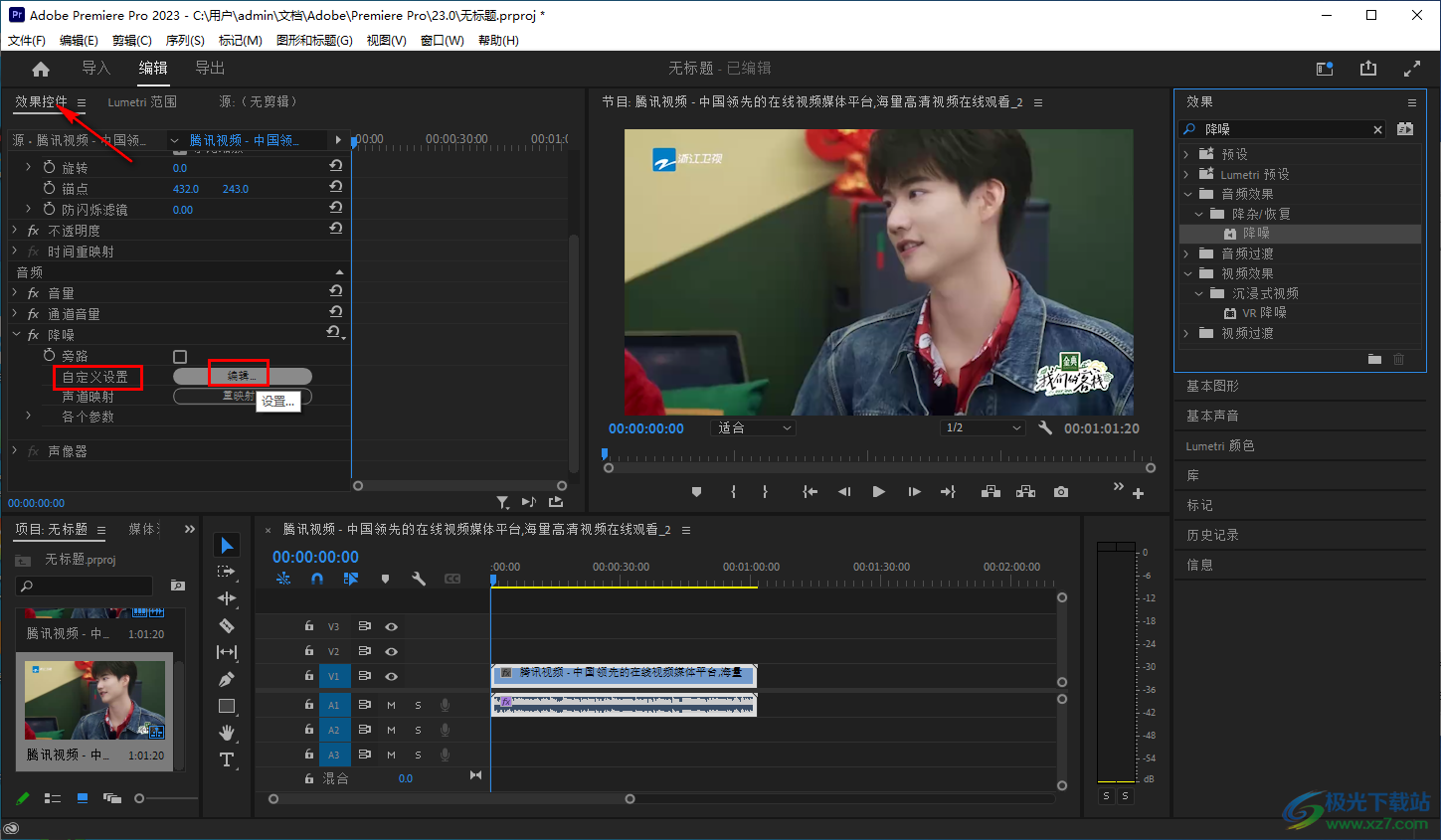
Task: Expand the 各个参数 section
Action: click(29, 416)
